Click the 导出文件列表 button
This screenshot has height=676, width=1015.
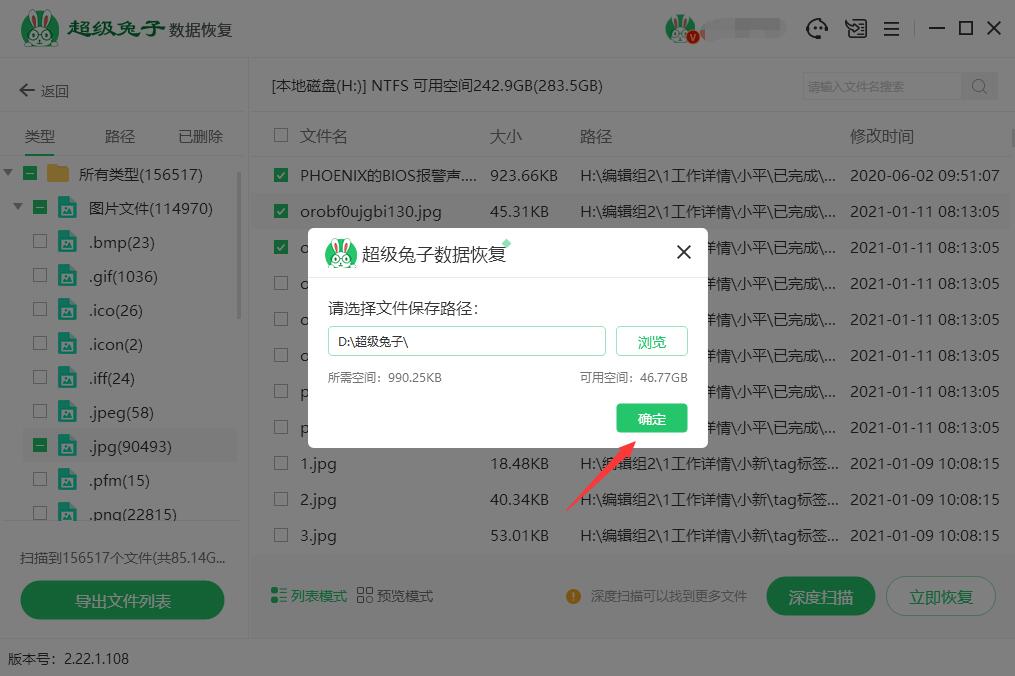pyautogui.click(x=122, y=600)
